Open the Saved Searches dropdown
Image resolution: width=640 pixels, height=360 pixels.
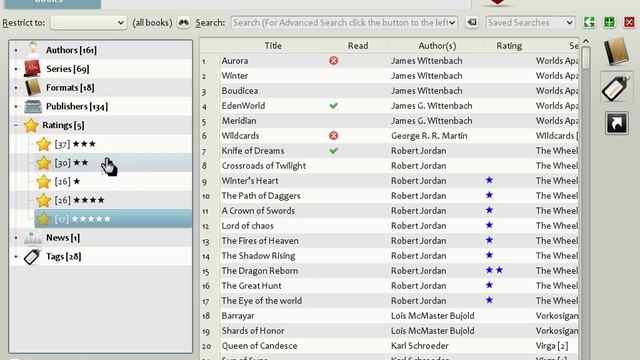pyautogui.click(x=531, y=22)
